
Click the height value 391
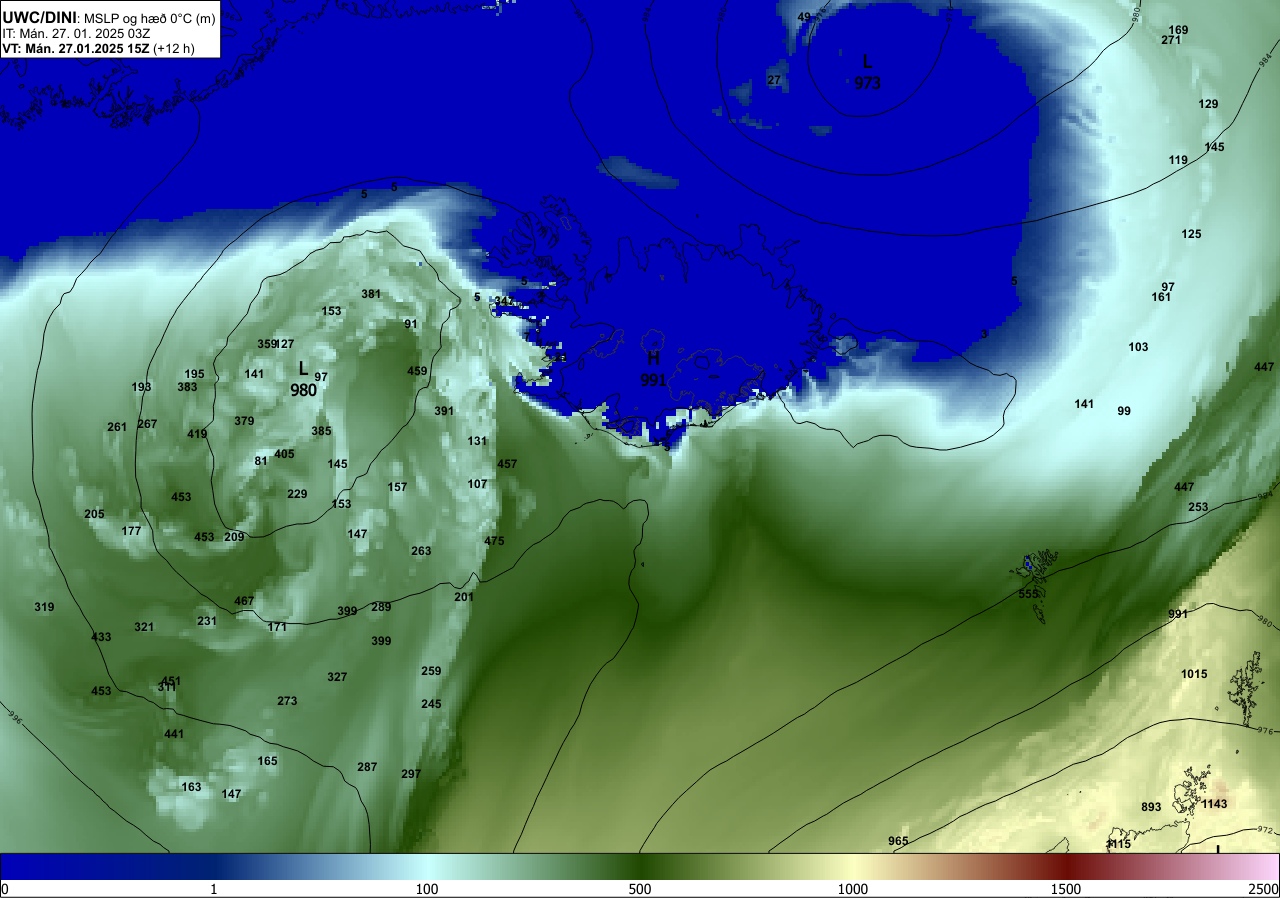pyautogui.click(x=444, y=411)
